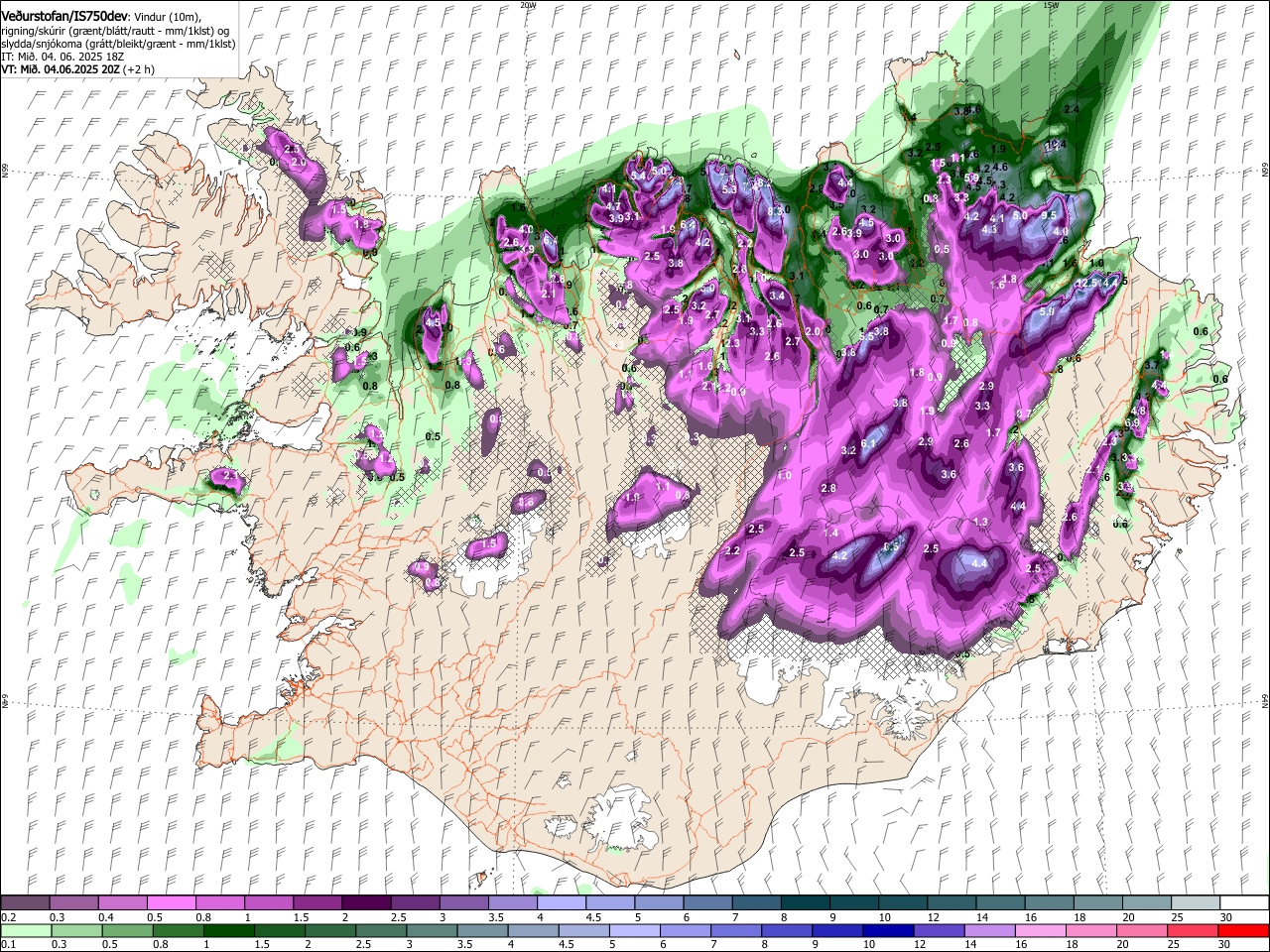Viewport: 1270px width, 952px height.
Task: Select the 0.8 swatch in lower legend row
Action: pos(178,930)
